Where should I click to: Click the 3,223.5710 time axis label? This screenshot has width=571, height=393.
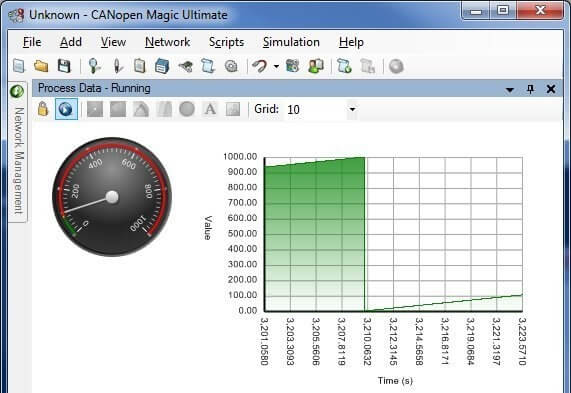pyautogui.click(x=522, y=341)
